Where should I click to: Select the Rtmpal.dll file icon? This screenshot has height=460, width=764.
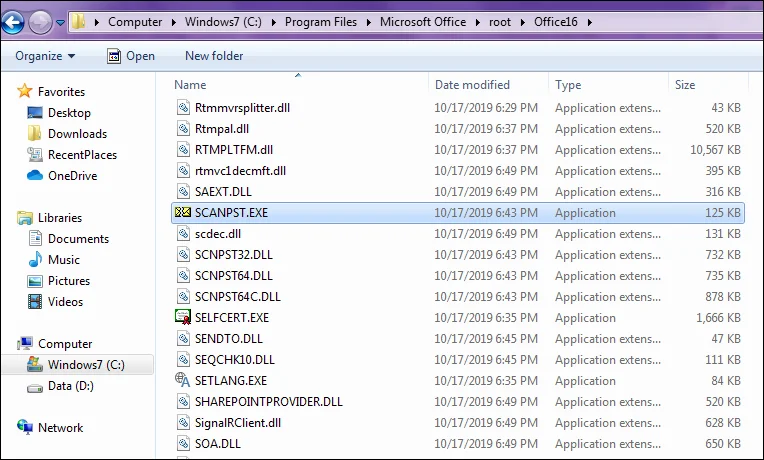(183, 129)
